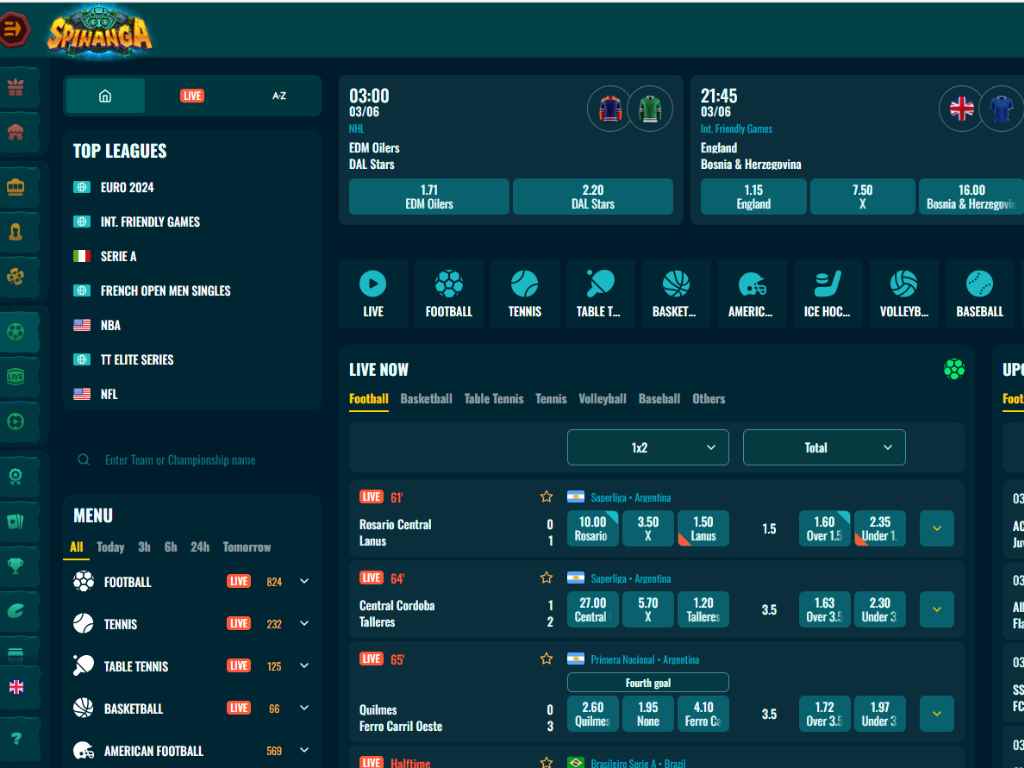Viewport: 1024px width, 768px height.
Task: Open Int. Friendly Games league
Action: [150, 222]
